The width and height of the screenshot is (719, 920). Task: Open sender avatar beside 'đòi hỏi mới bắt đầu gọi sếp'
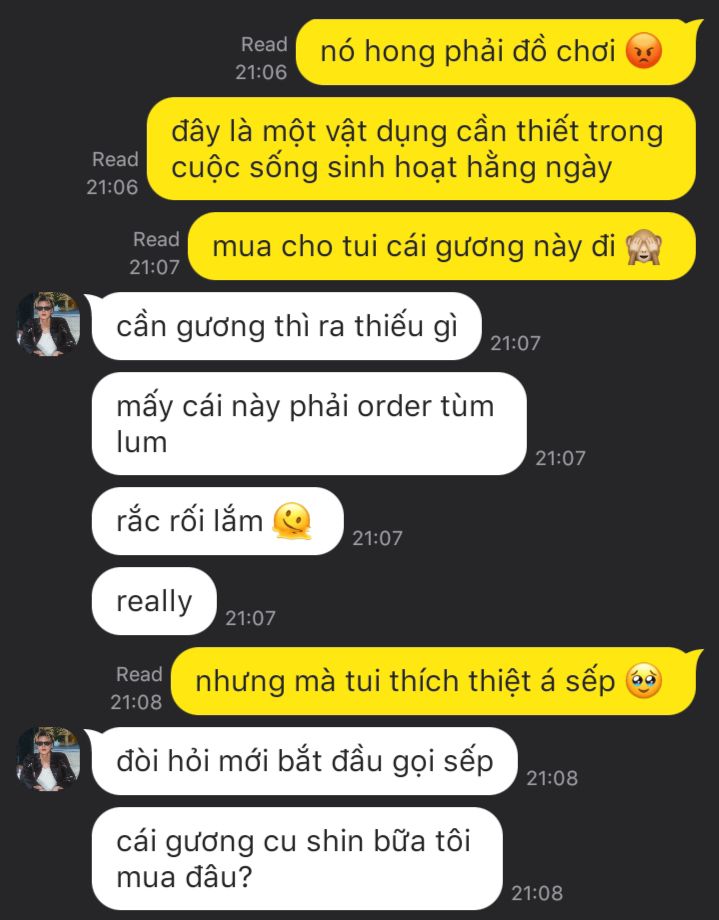point(48,759)
